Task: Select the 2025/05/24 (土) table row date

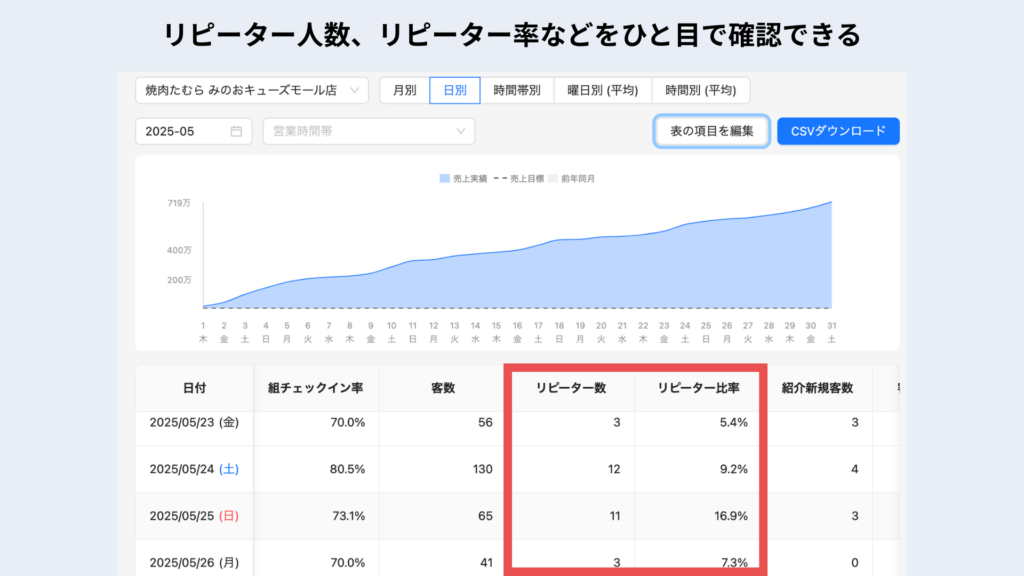Action: (x=193, y=469)
